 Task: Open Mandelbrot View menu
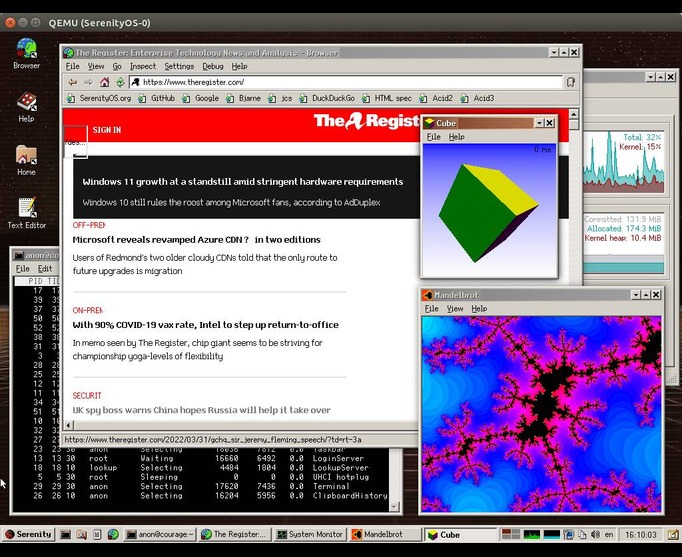455,309
